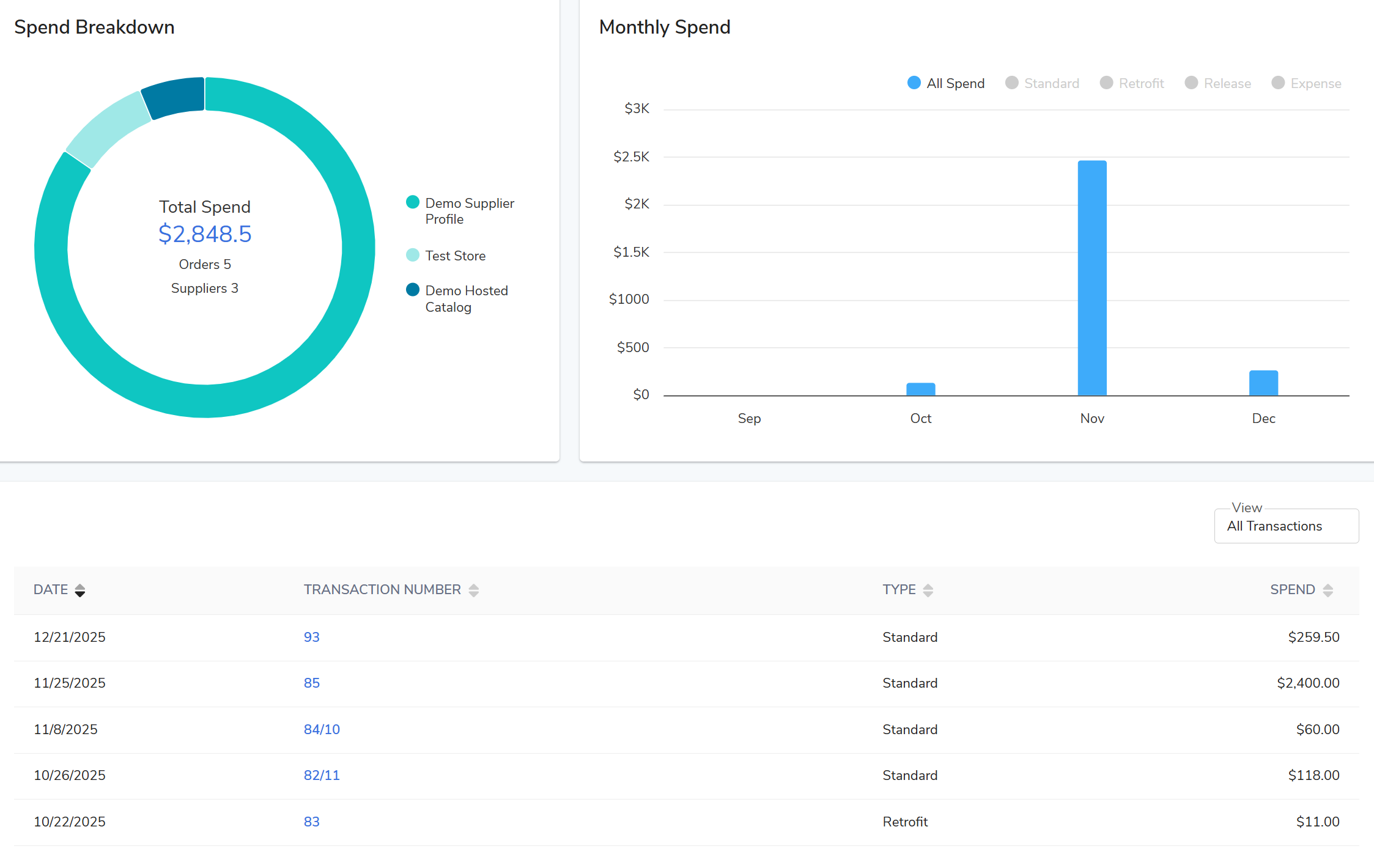Sort by Transaction Number sort icon
1374x868 pixels.
point(474,590)
